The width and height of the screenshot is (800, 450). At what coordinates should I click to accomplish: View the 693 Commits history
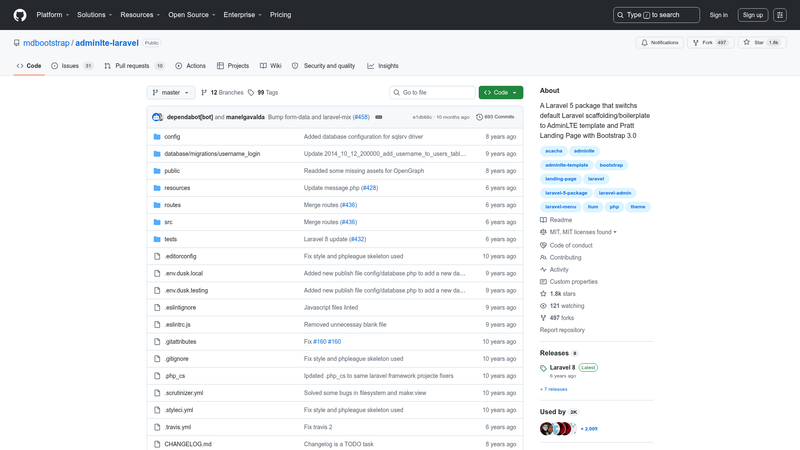click(x=495, y=117)
